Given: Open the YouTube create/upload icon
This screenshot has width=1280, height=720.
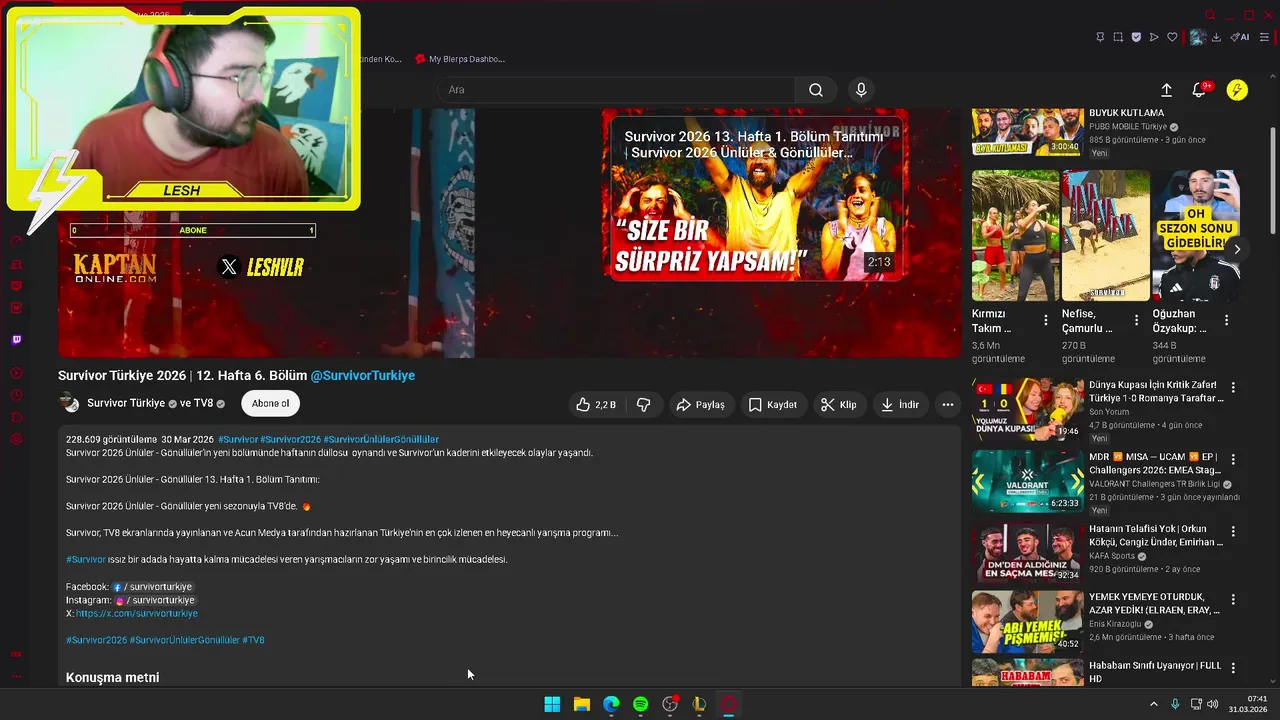Looking at the screenshot, I should [x=1166, y=90].
